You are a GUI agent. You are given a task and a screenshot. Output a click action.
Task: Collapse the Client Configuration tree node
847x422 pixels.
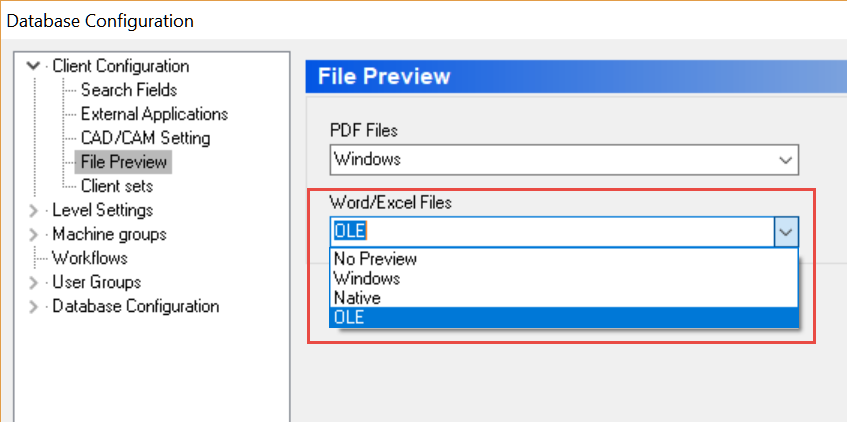coord(33,66)
